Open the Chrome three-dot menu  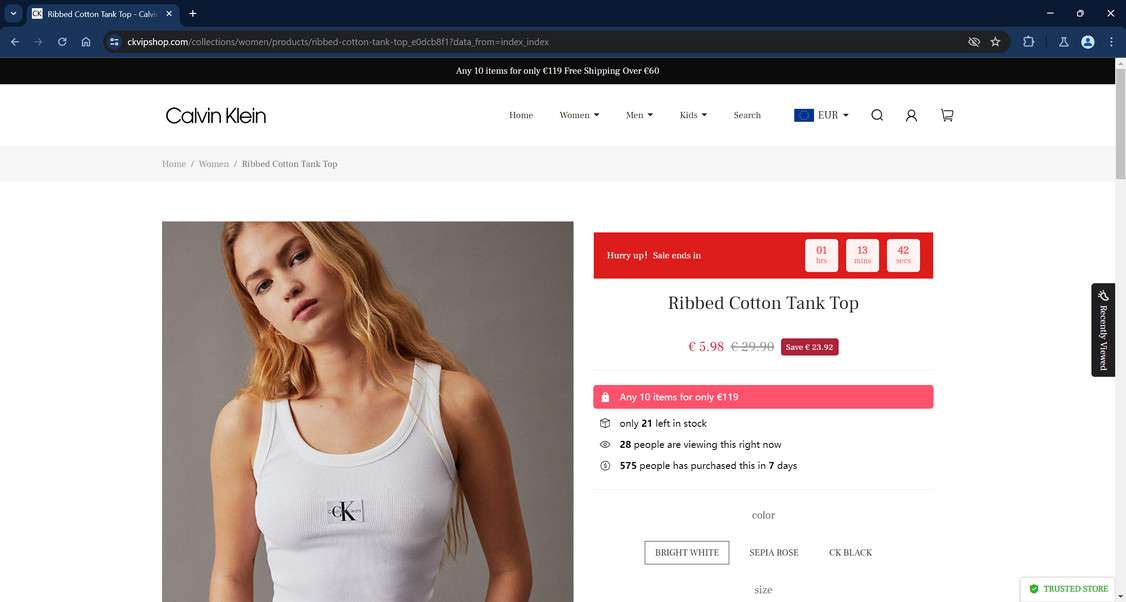point(1111,42)
